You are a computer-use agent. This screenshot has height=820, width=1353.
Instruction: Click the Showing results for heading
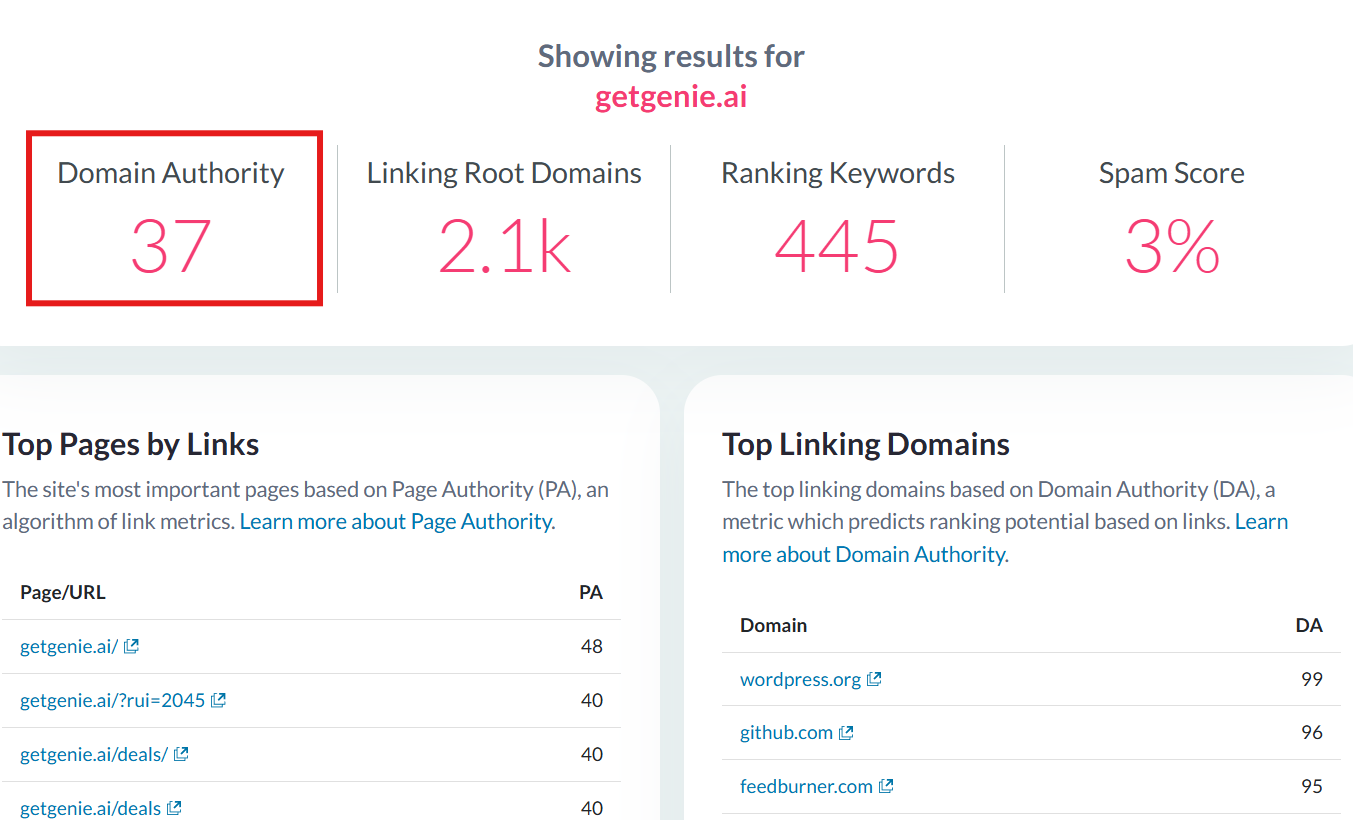[671, 56]
